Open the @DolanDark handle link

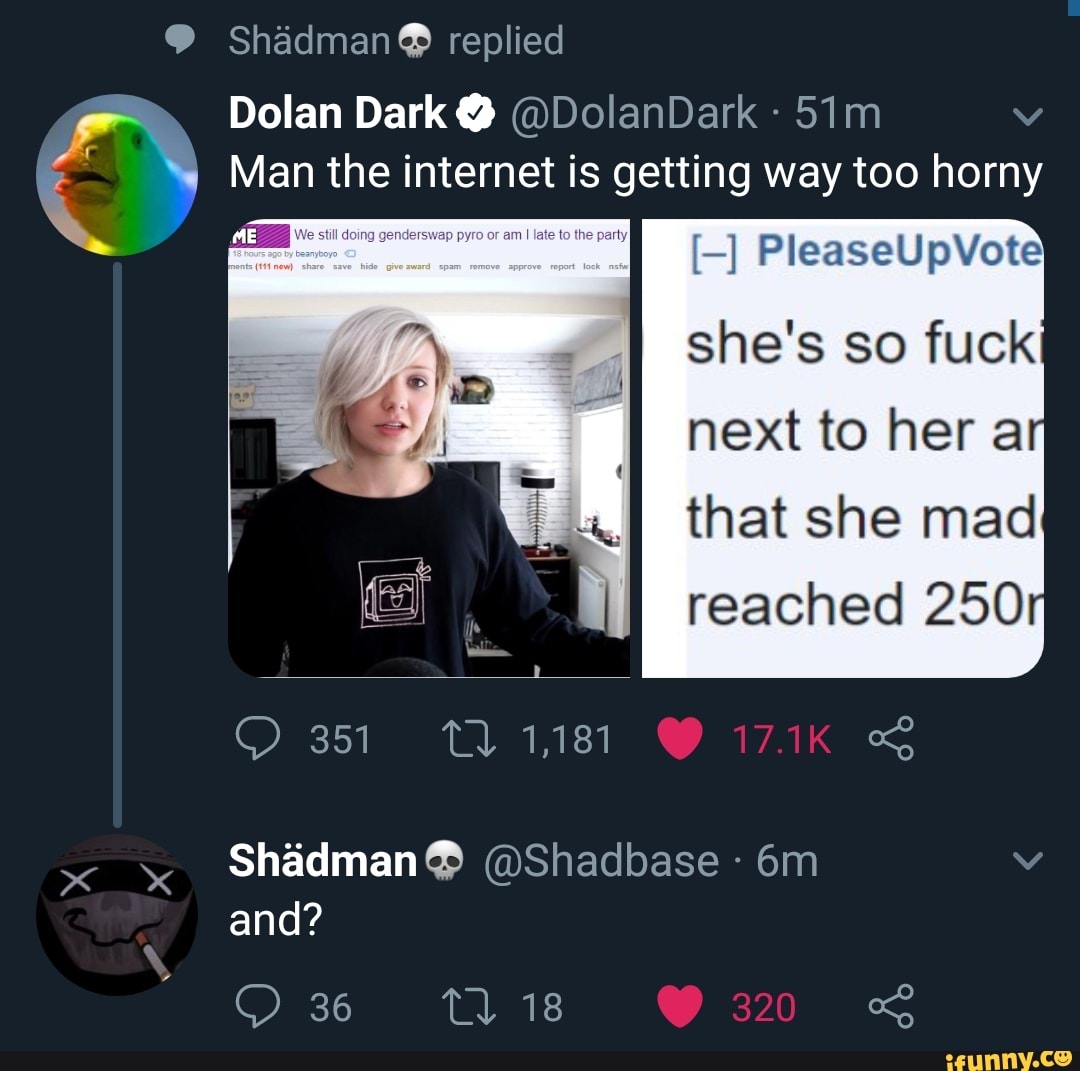tap(633, 114)
